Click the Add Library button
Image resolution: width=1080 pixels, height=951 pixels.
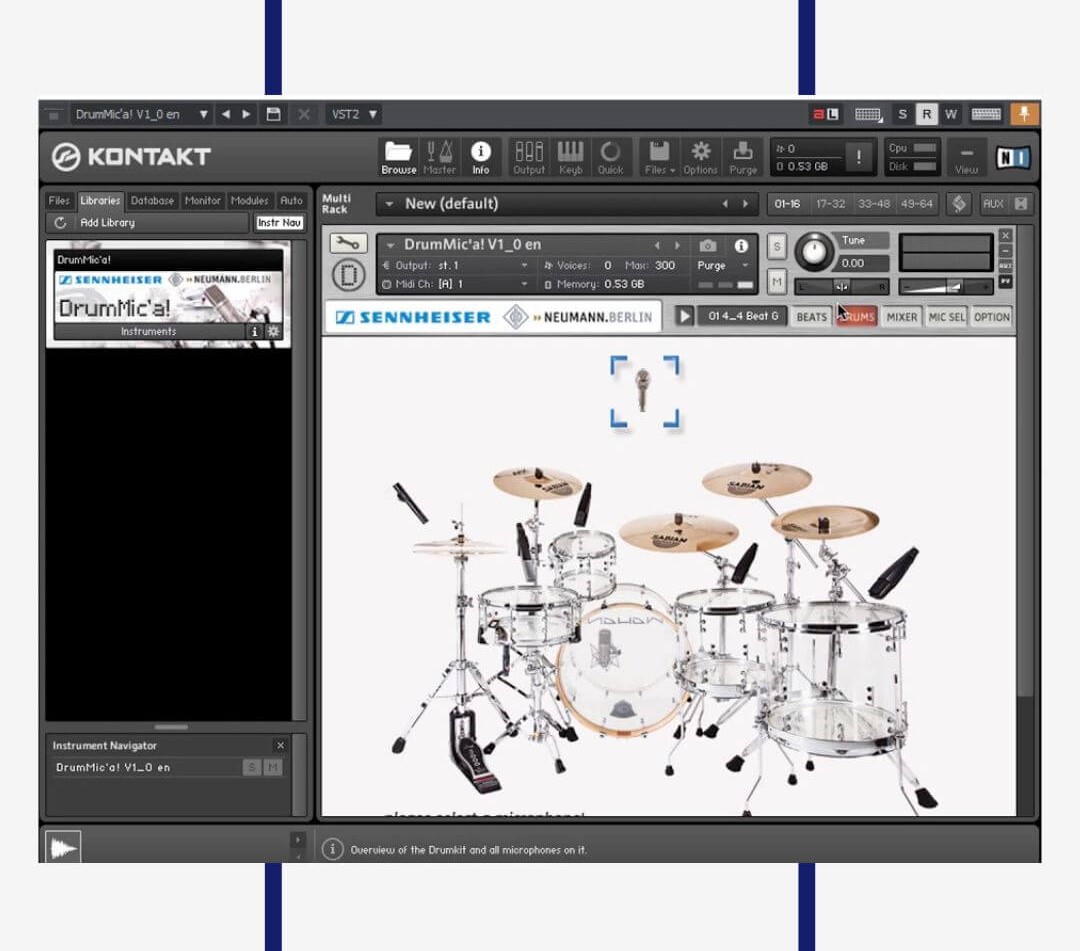pyautogui.click(x=150, y=223)
